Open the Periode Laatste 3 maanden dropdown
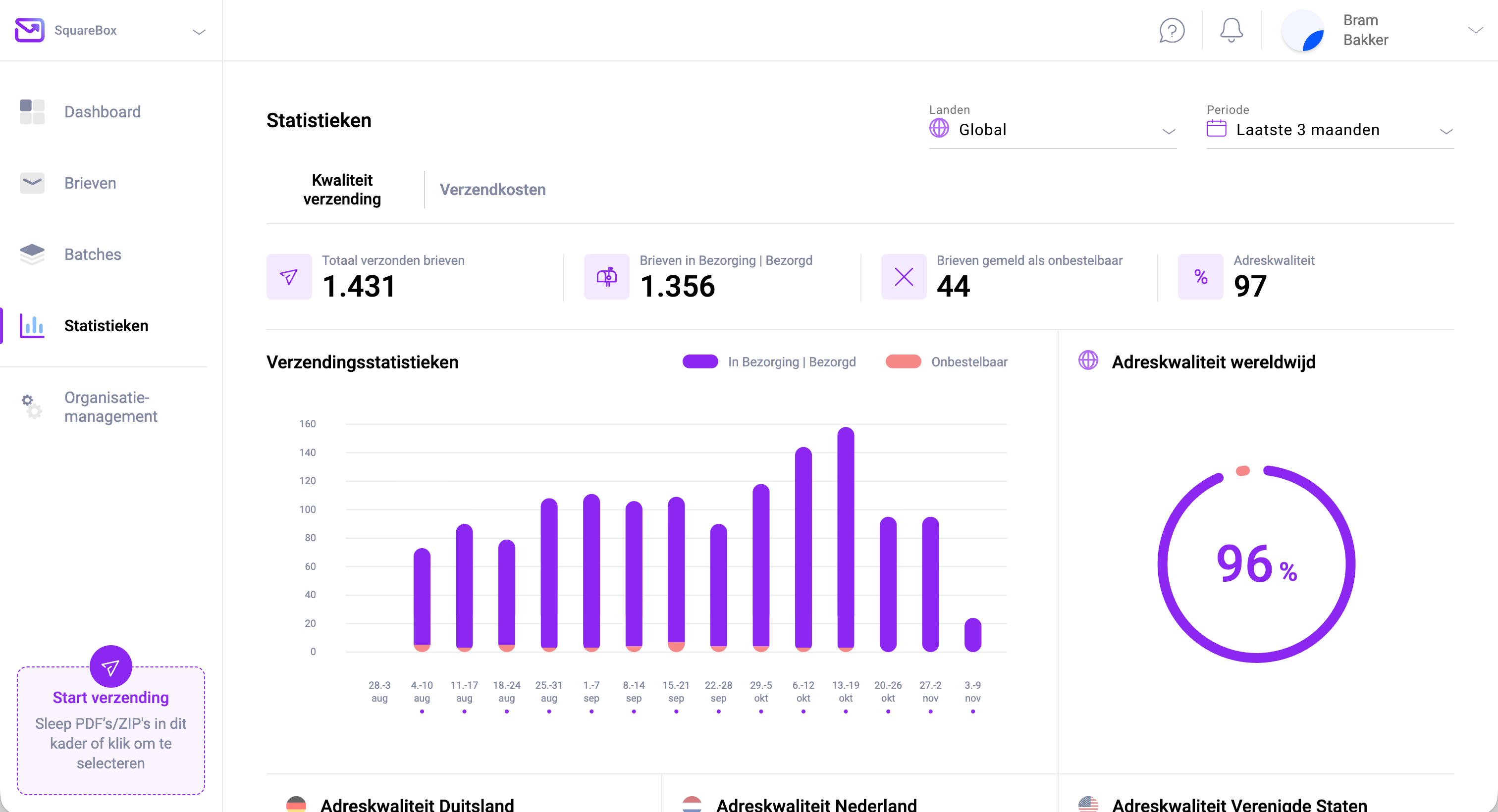This screenshot has height=812, width=1498. pyautogui.click(x=1330, y=130)
